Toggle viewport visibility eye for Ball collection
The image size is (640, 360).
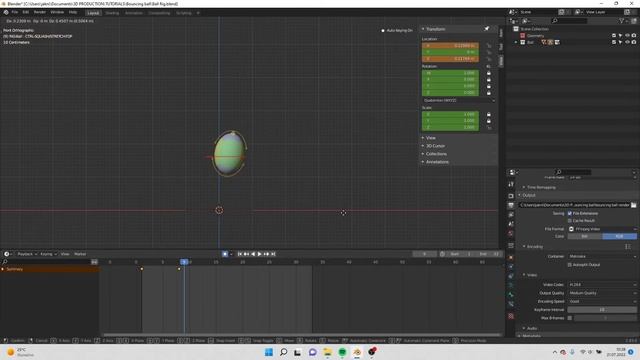pyautogui.click(x=627, y=42)
